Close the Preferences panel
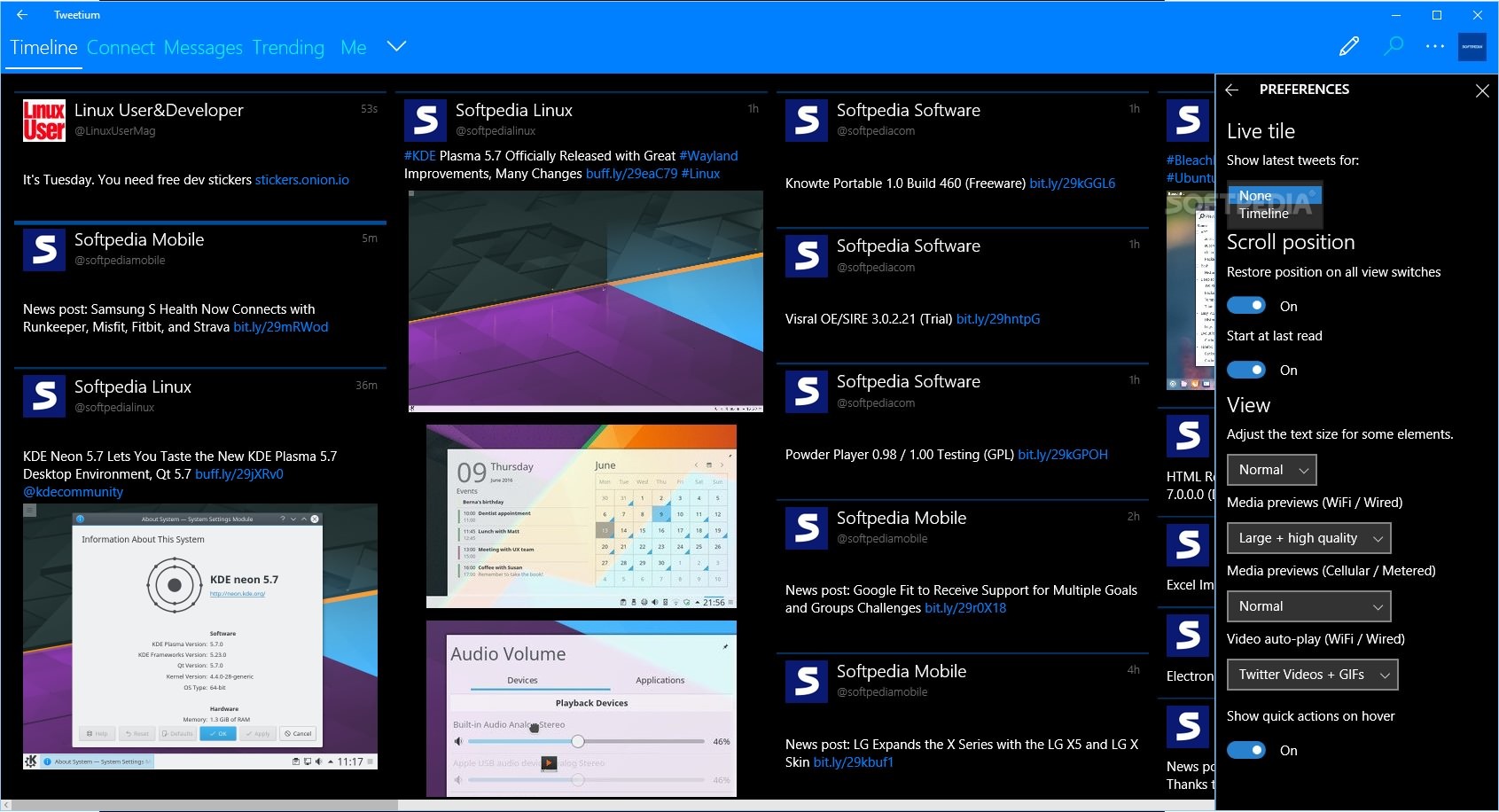Image resolution: width=1499 pixels, height=812 pixels. point(1482,90)
